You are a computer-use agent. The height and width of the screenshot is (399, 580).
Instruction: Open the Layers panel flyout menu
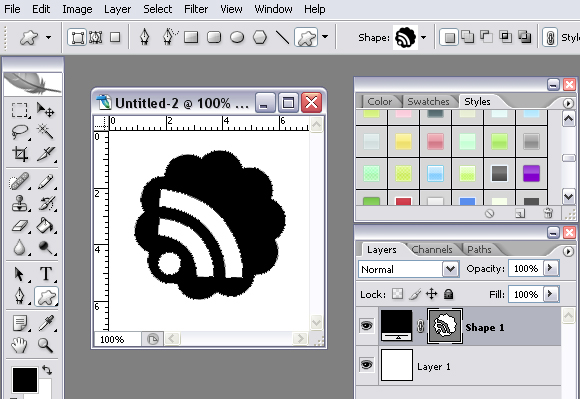click(568, 251)
